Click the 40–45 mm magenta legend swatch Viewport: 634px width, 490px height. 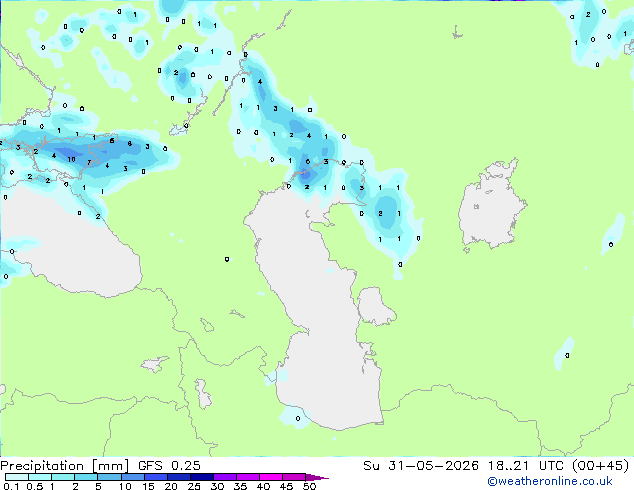pyautogui.click(x=271, y=477)
